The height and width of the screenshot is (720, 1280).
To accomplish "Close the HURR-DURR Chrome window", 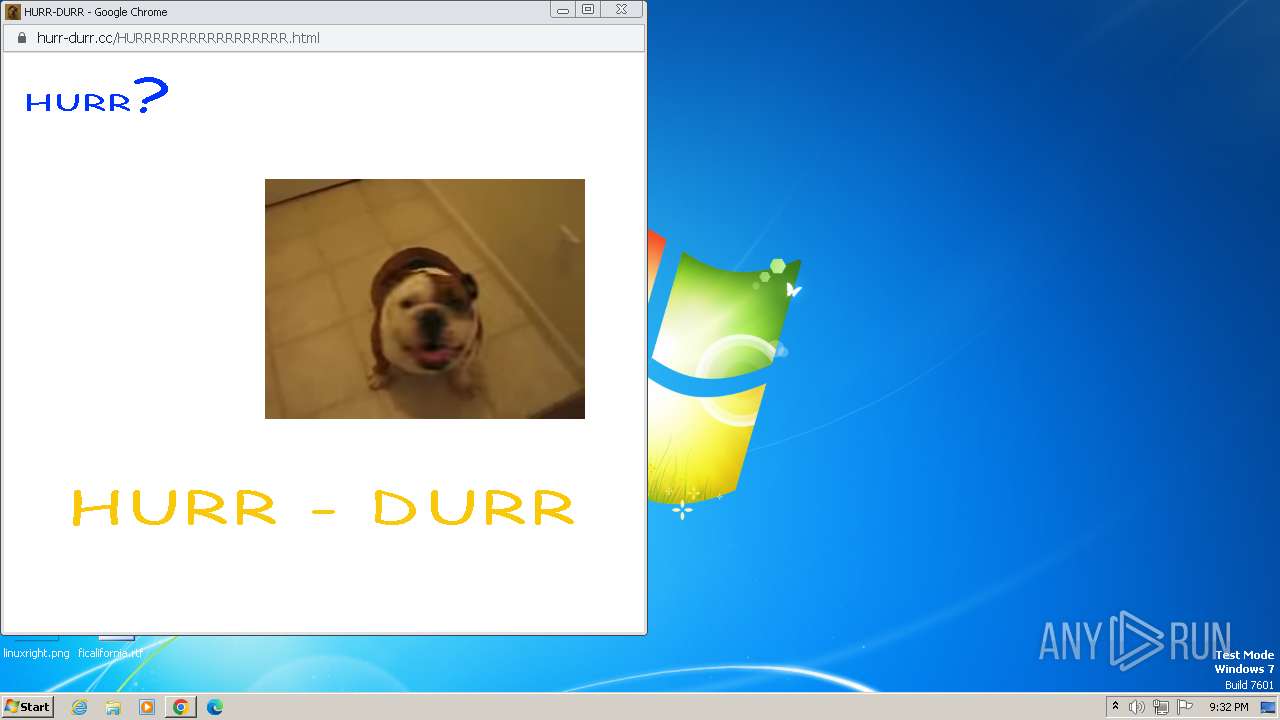I will click(621, 9).
